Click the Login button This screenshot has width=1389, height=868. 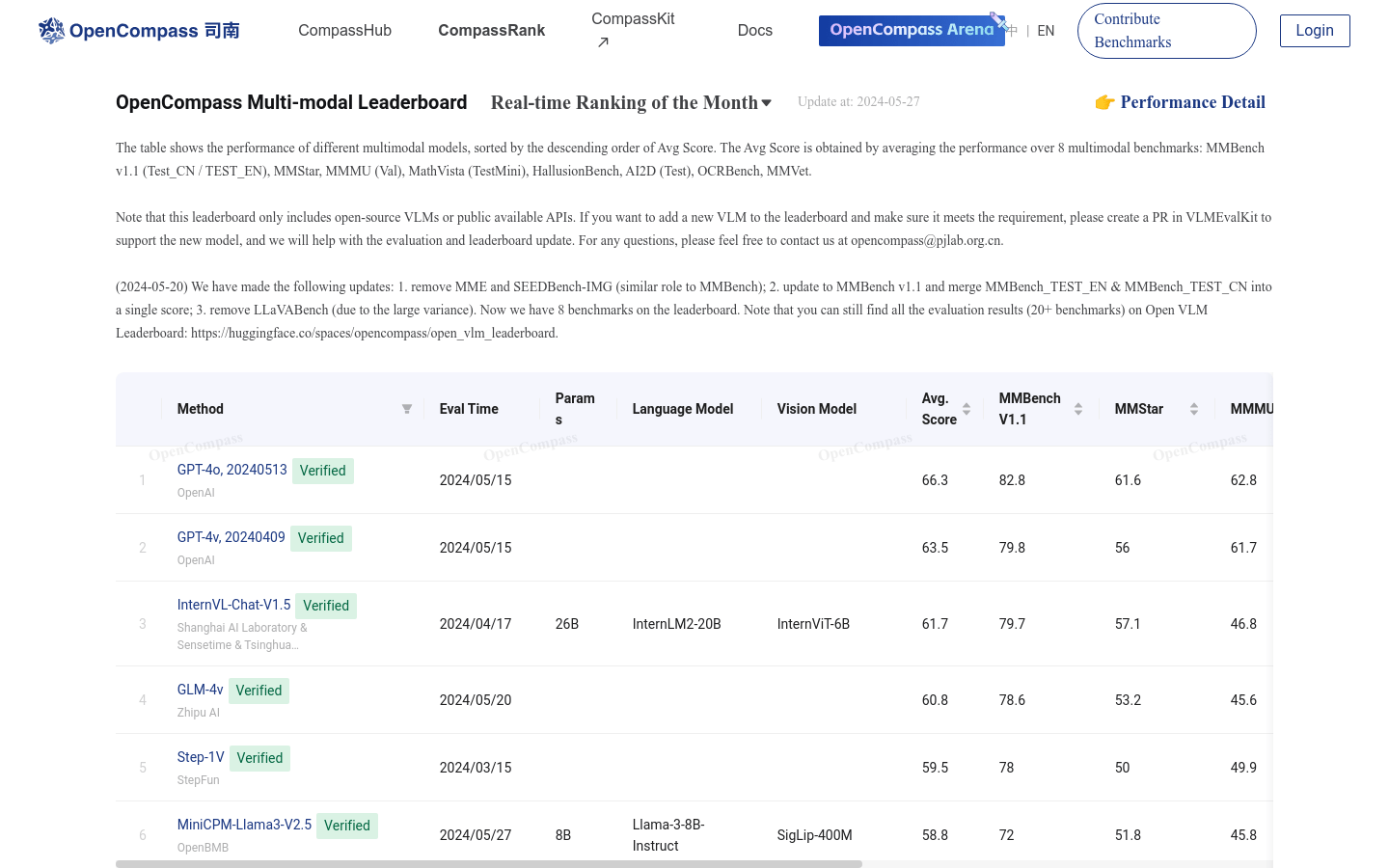coord(1315,31)
